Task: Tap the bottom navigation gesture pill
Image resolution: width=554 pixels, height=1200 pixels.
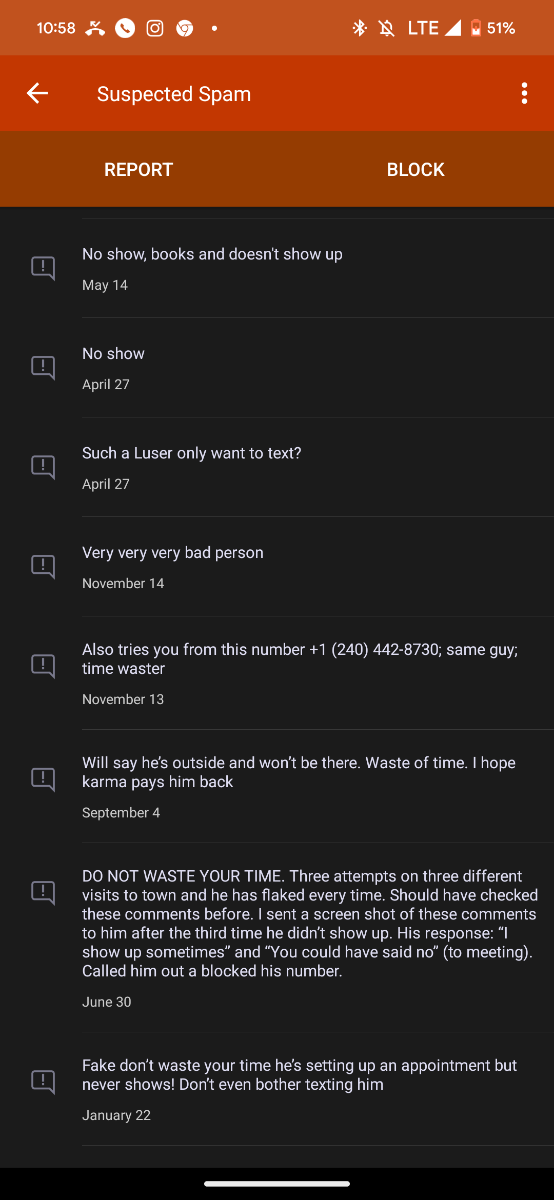Action: 277,1184
